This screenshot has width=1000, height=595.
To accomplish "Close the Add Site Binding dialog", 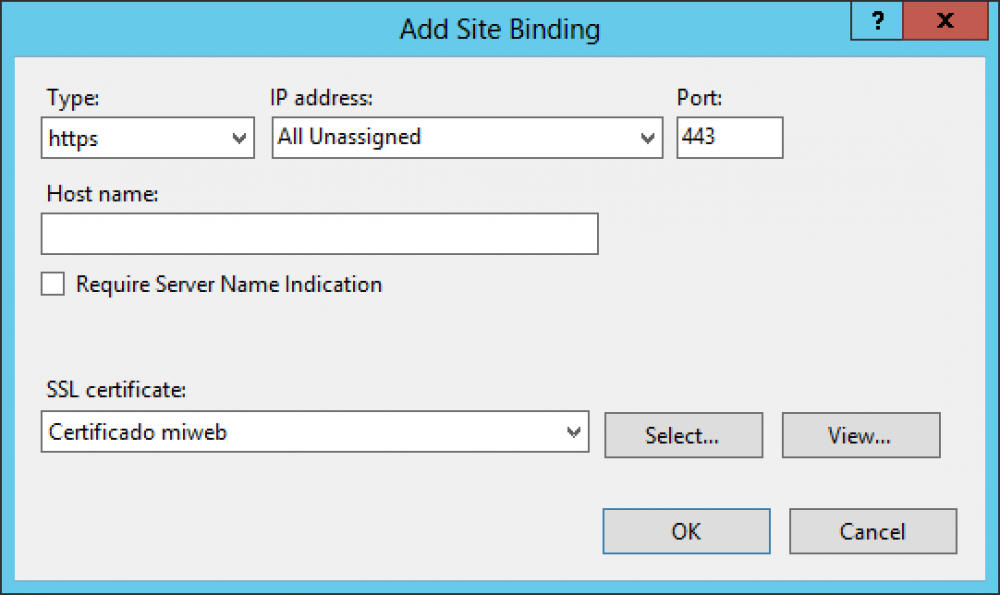I will coord(945,20).
